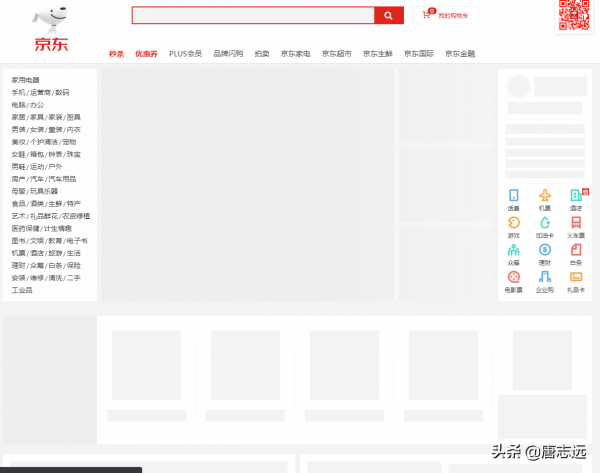The width and height of the screenshot is (600, 473).
Task: Open 话费 phone recharge icon
Action: click(x=514, y=195)
